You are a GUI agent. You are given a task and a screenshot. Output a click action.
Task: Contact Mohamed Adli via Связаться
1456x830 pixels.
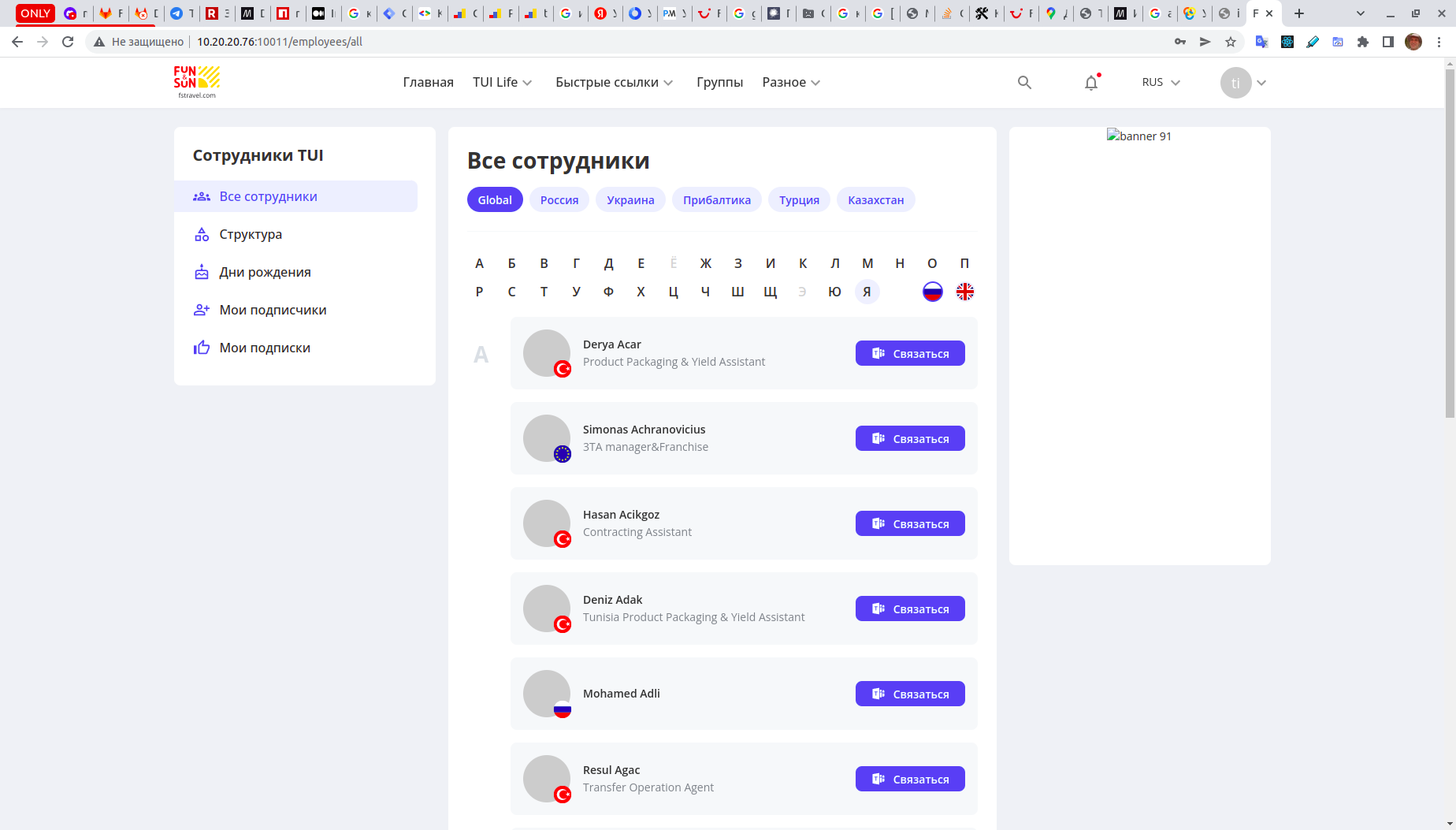click(x=910, y=694)
